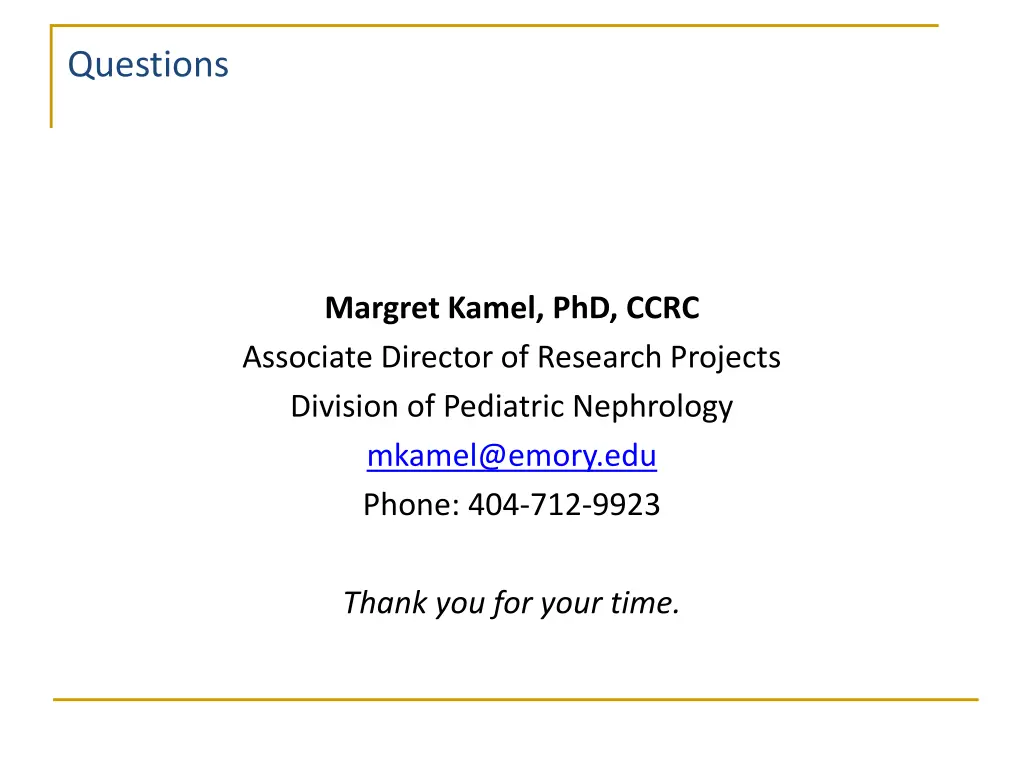Select the word "Associate" in the job title

click(x=308, y=357)
